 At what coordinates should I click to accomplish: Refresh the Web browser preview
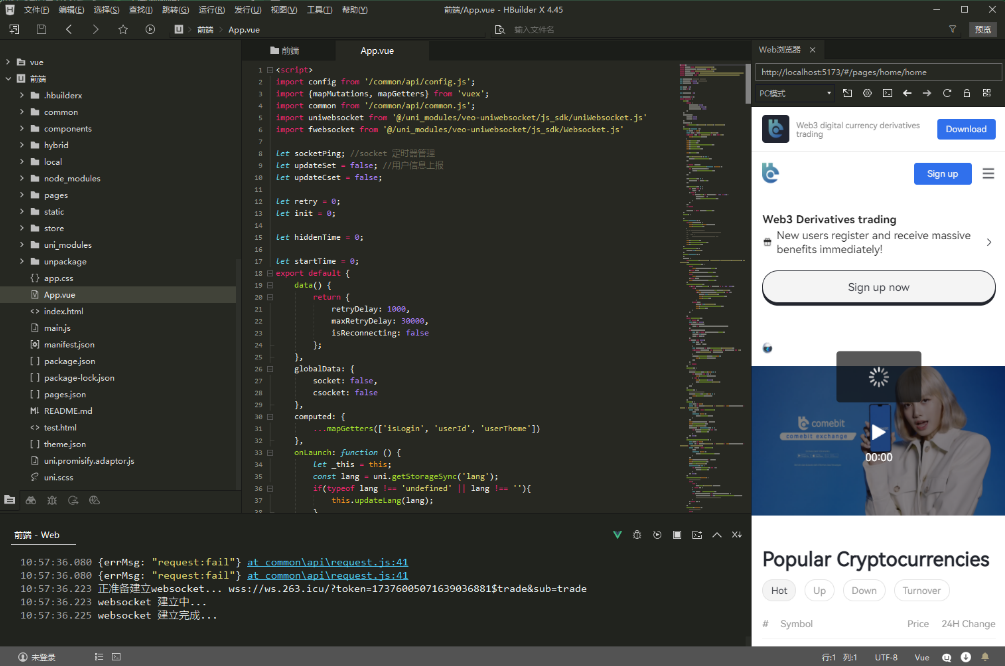pyautogui.click(x=946, y=93)
